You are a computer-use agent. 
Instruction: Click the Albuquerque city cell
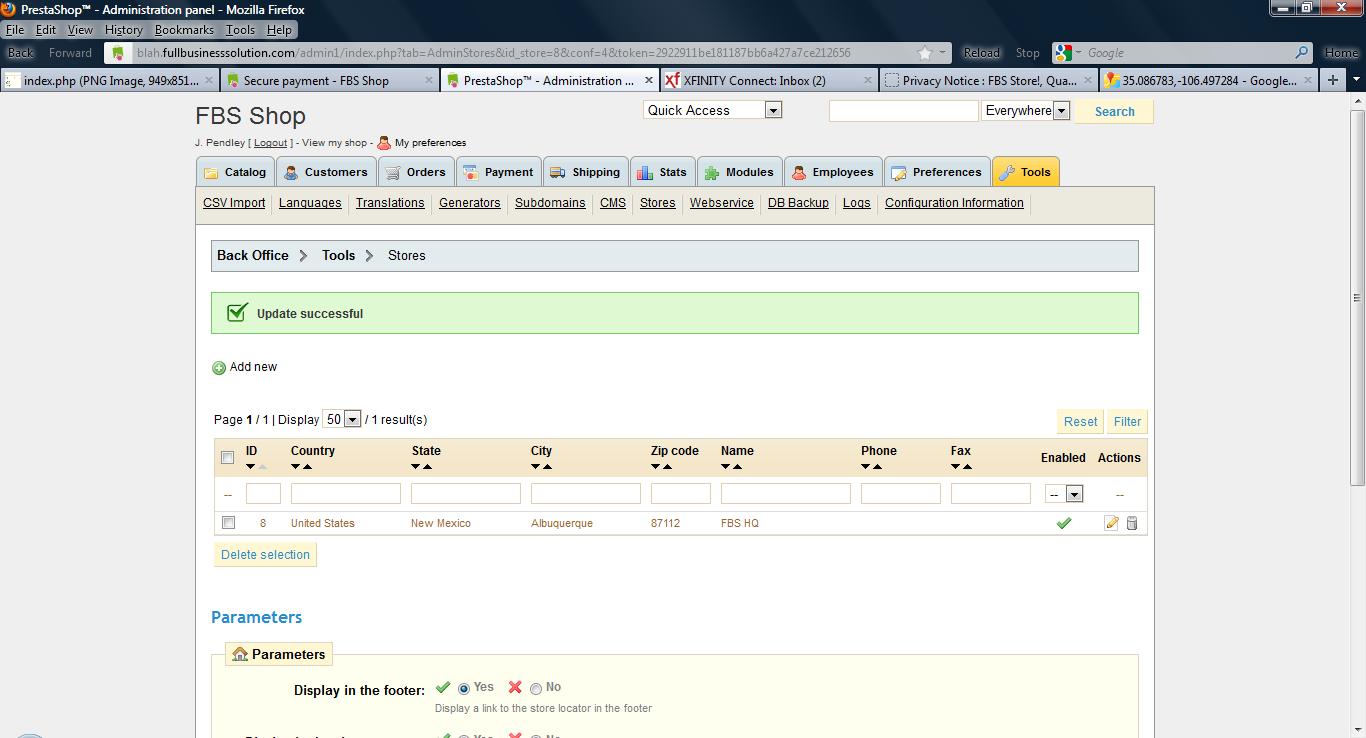562,523
